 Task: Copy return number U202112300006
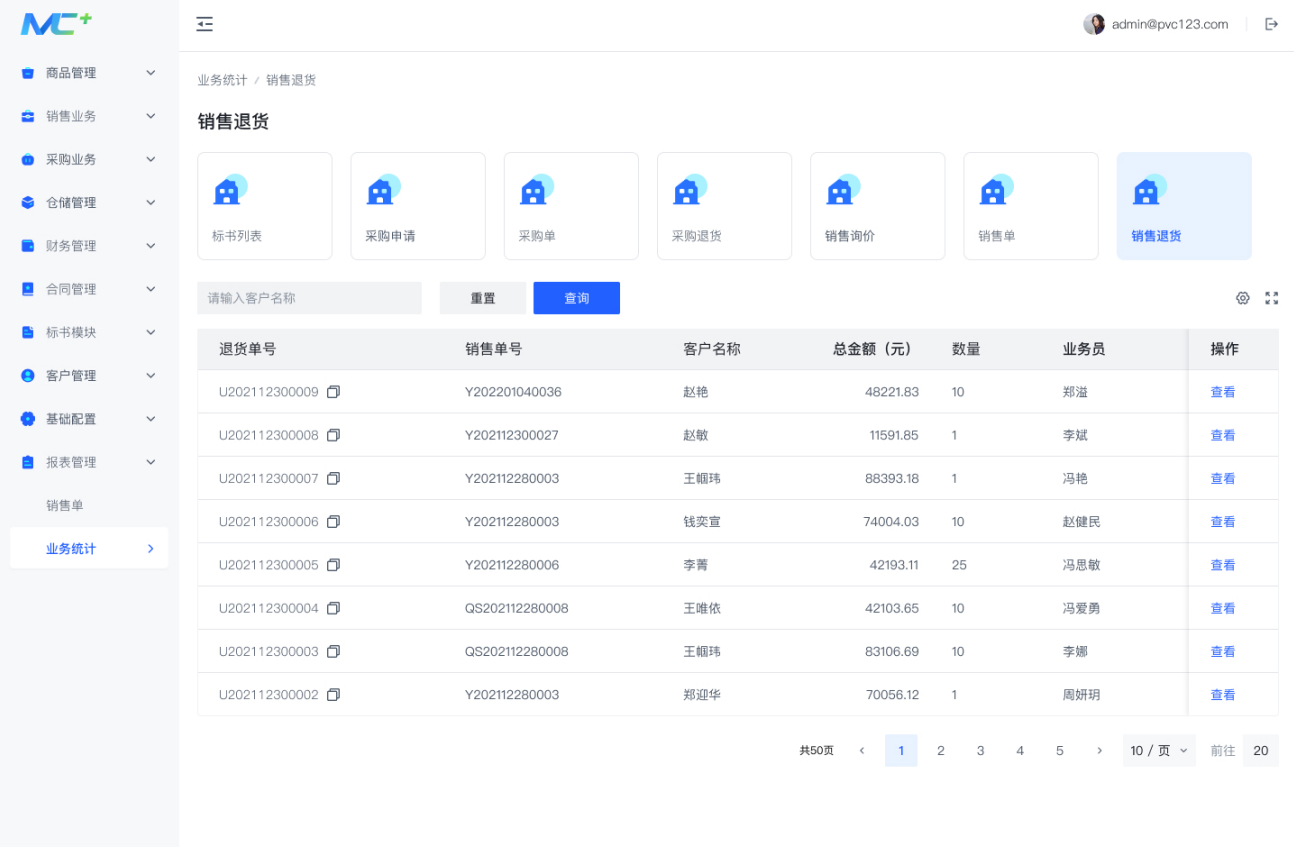point(334,522)
